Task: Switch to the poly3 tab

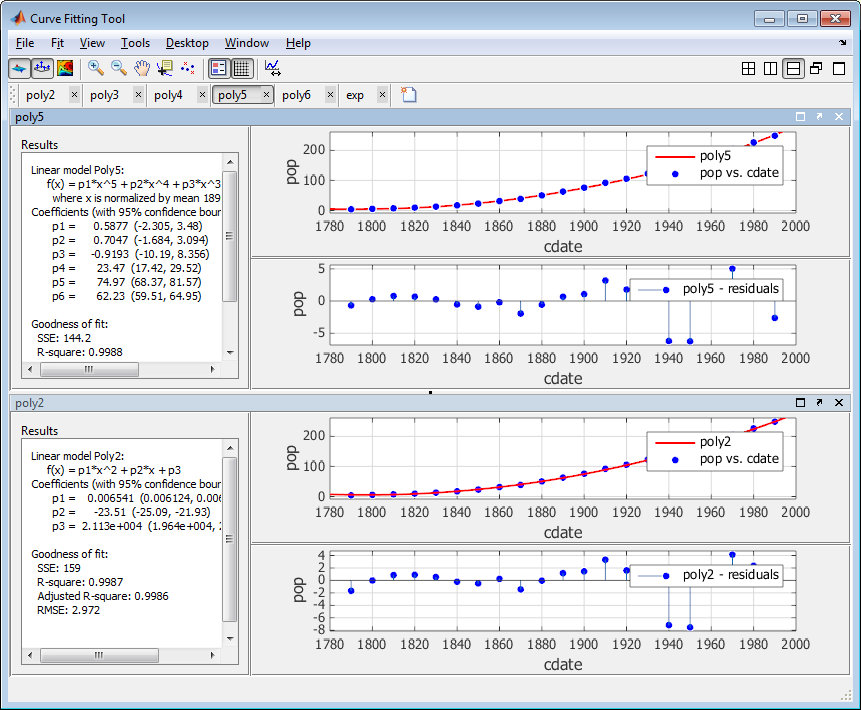Action: click(104, 95)
